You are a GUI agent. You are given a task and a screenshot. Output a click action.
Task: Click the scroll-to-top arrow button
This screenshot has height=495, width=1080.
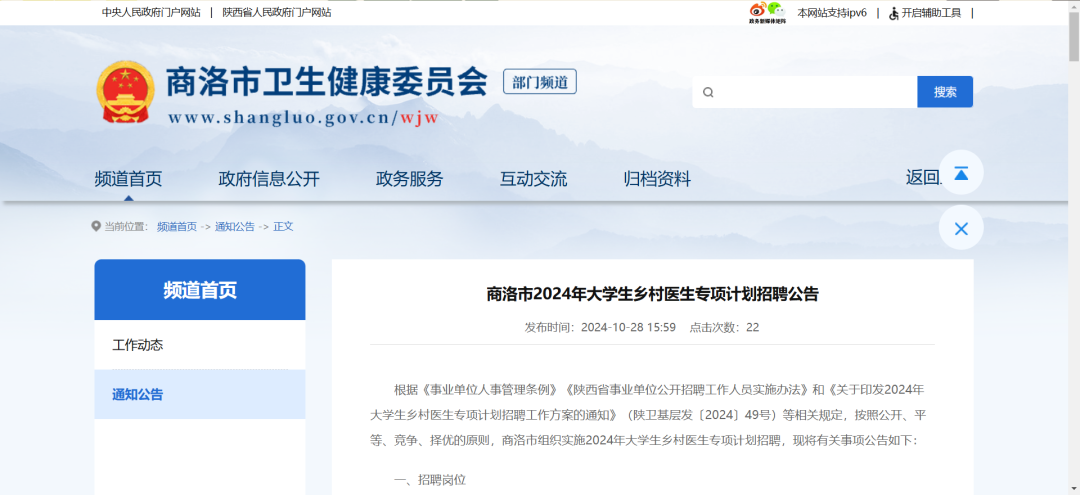pos(960,173)
